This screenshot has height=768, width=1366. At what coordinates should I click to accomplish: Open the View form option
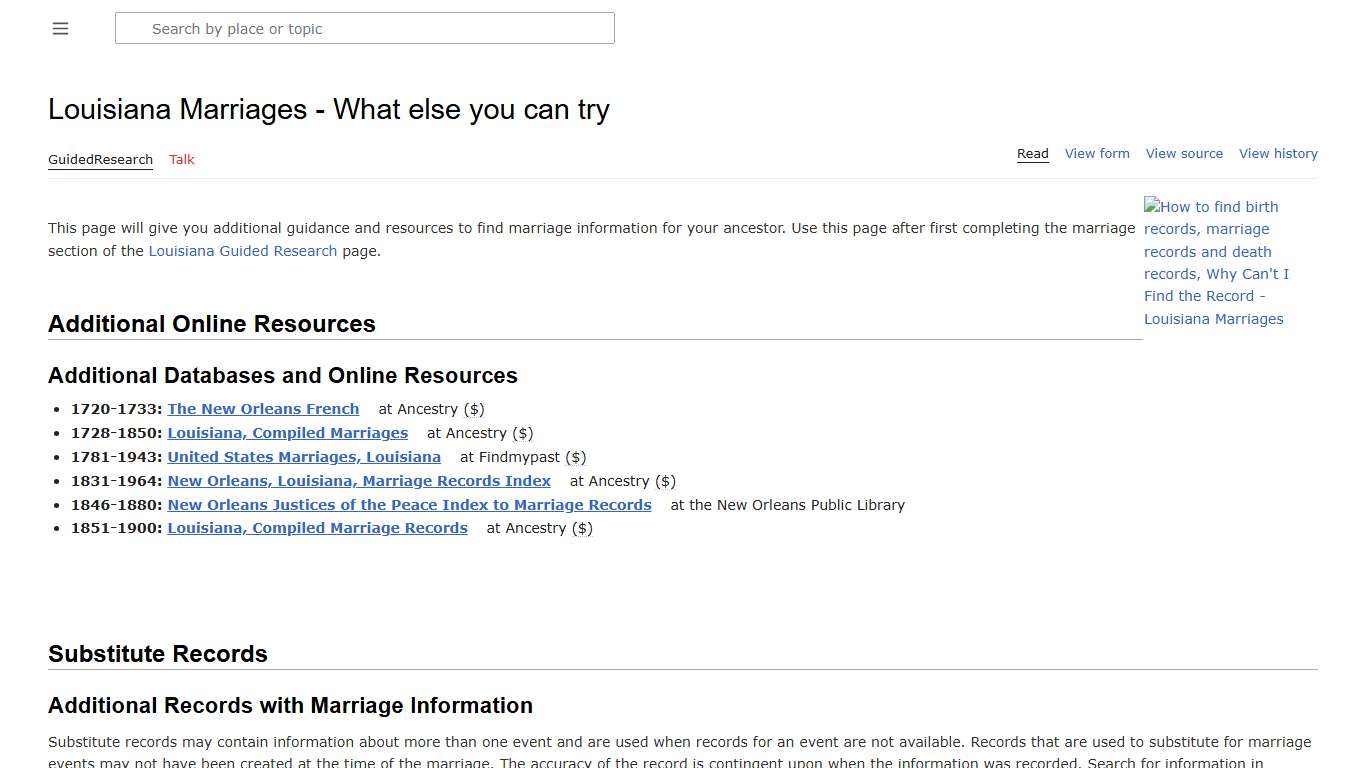coord(1097,153)
